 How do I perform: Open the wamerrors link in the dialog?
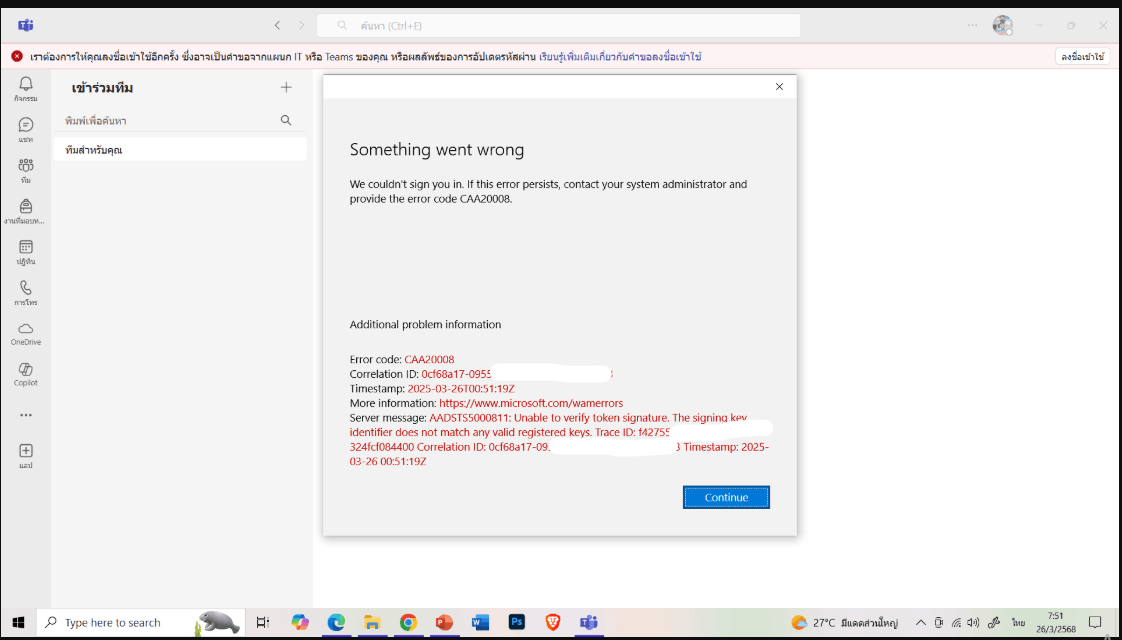(531, 403)
